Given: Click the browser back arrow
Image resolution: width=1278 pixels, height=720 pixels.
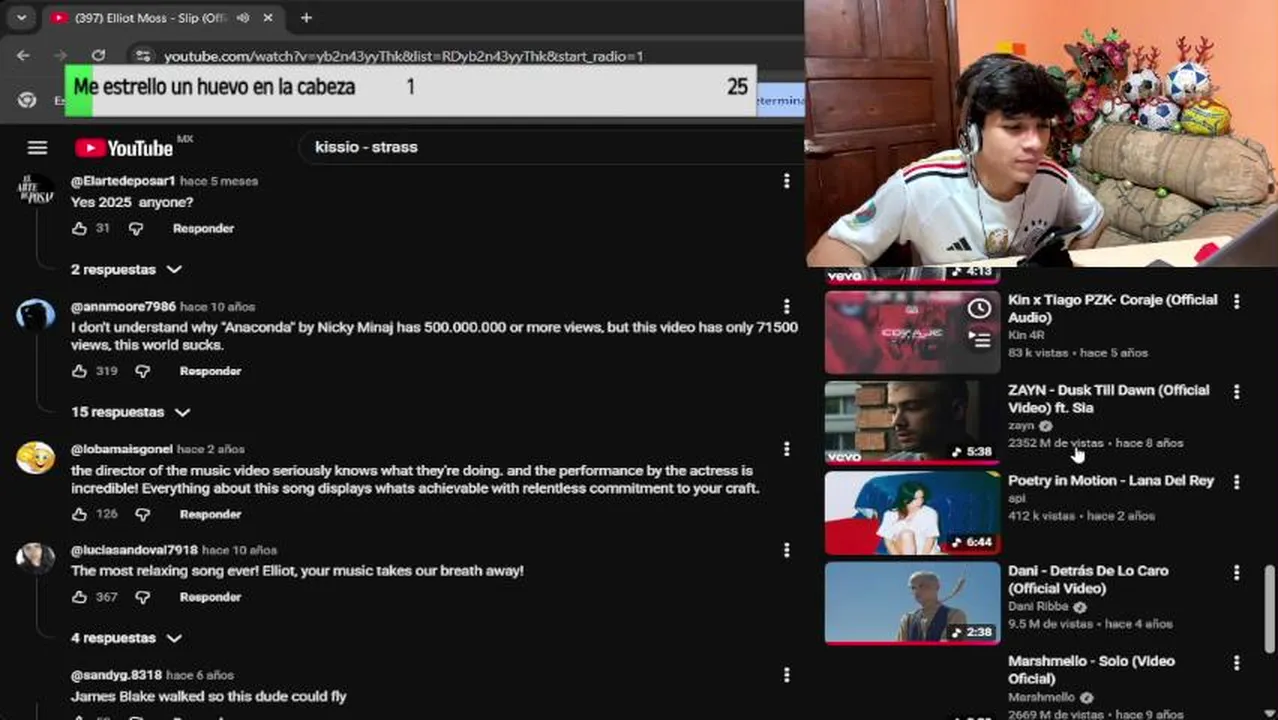Looking at the screenshot, I should point(23,56).
